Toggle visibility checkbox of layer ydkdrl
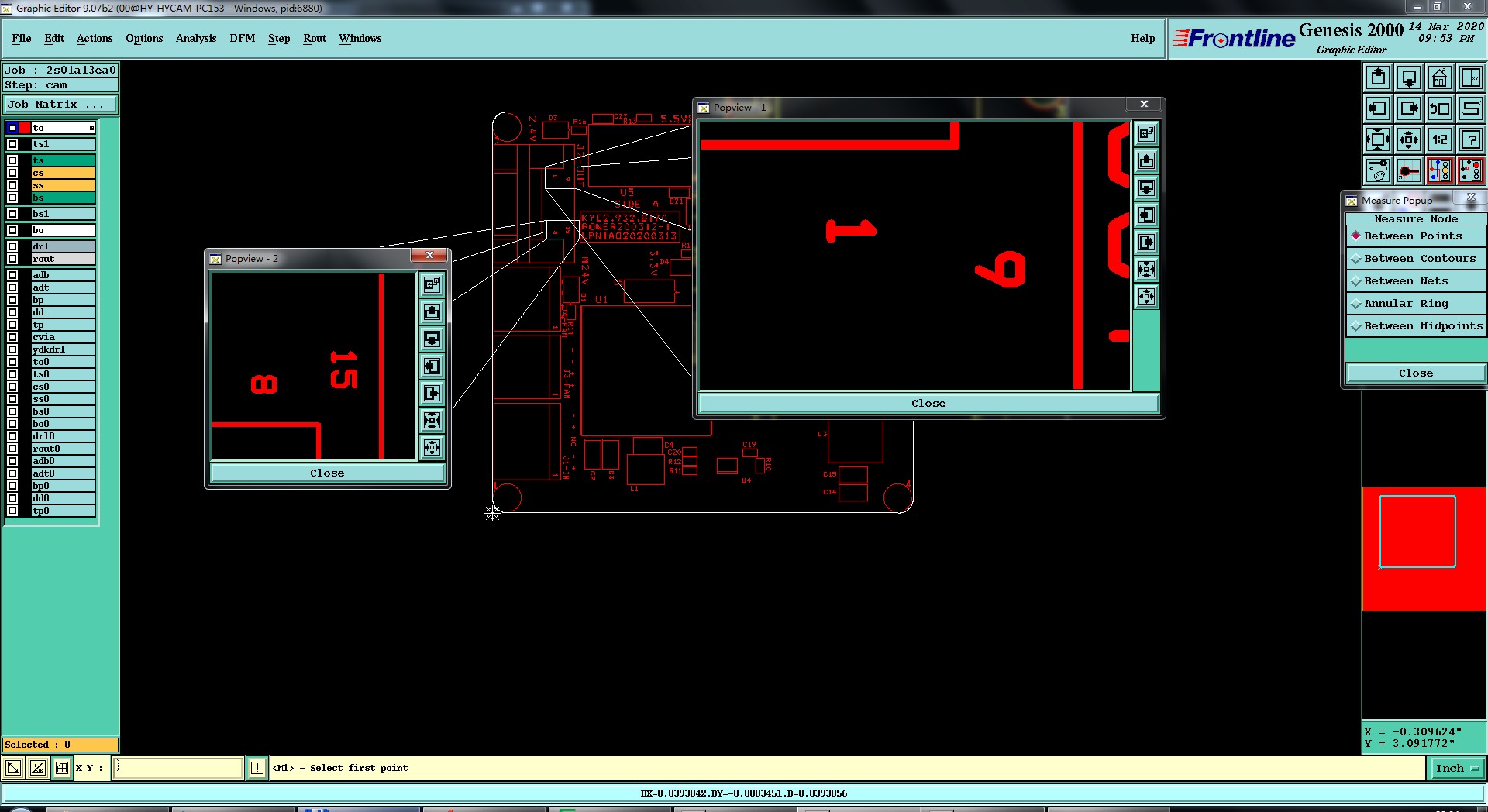This screenshot has height=812, width=1488. 12,349
